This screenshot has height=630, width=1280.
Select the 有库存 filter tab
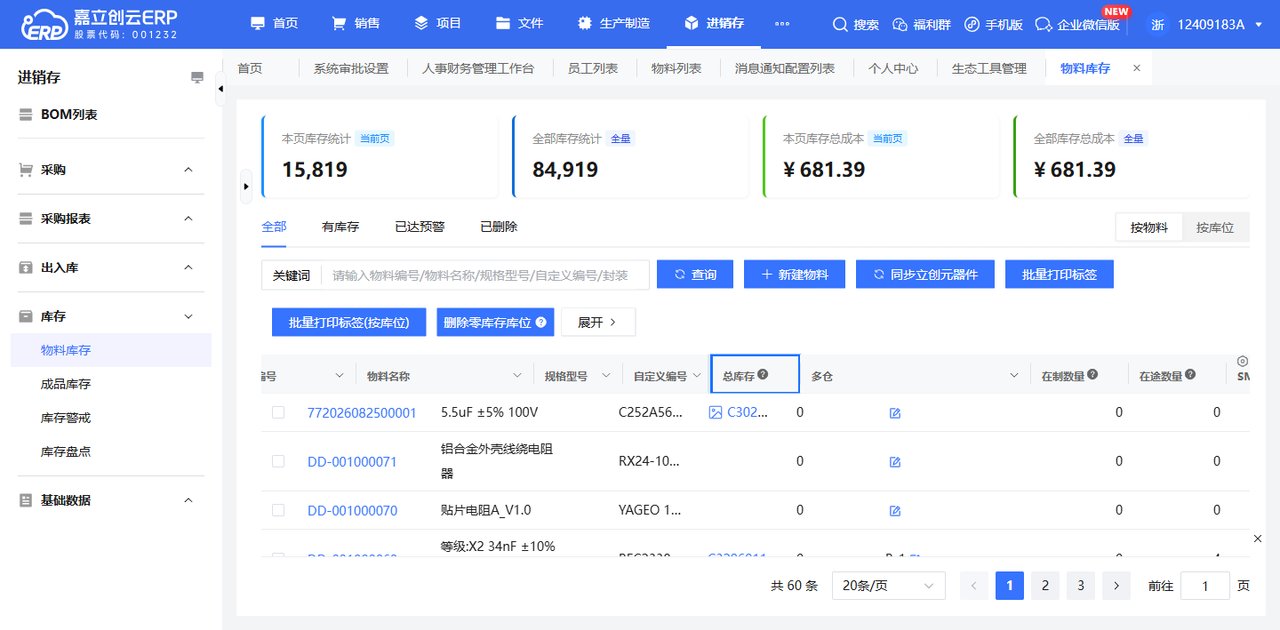pos(340,227)
